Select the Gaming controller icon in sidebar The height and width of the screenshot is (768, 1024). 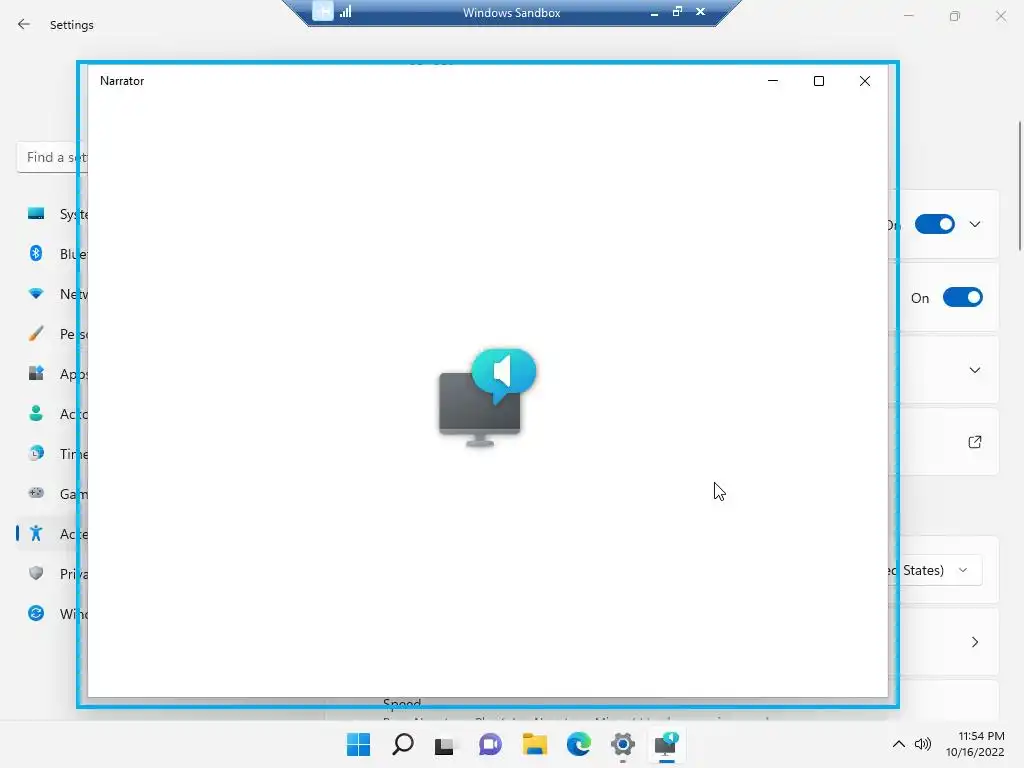[x=36, y=493]
